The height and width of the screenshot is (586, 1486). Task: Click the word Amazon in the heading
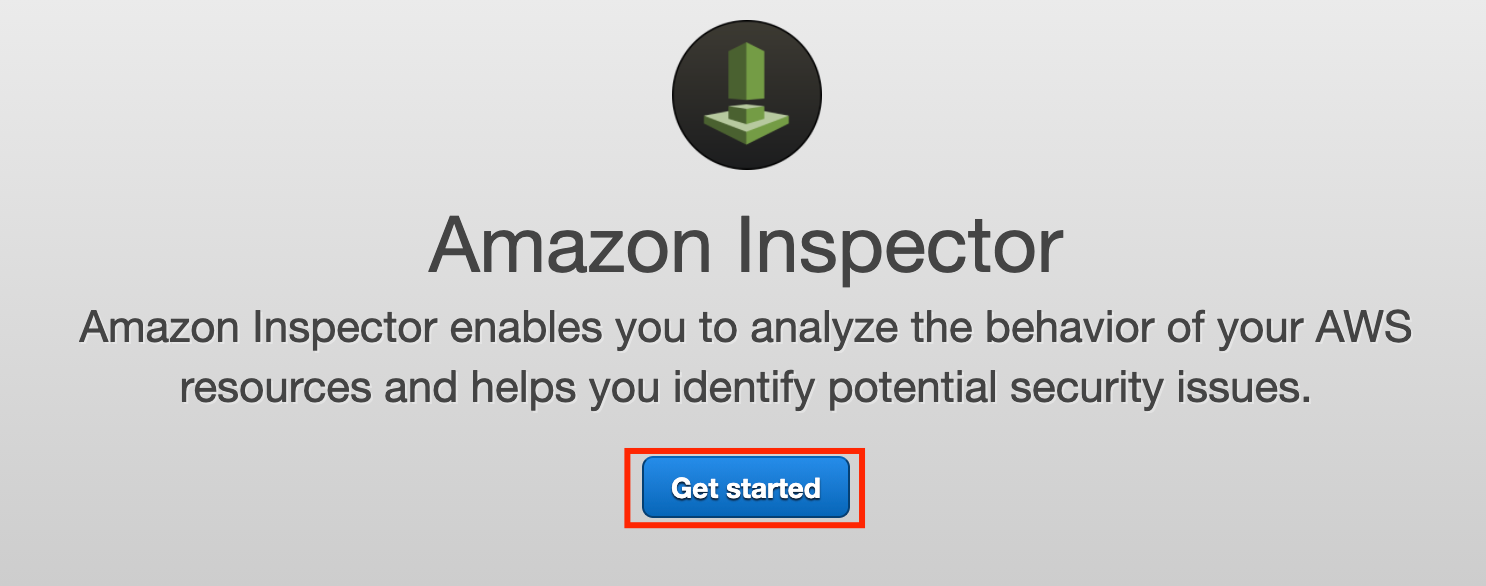[x=569, y=246]
